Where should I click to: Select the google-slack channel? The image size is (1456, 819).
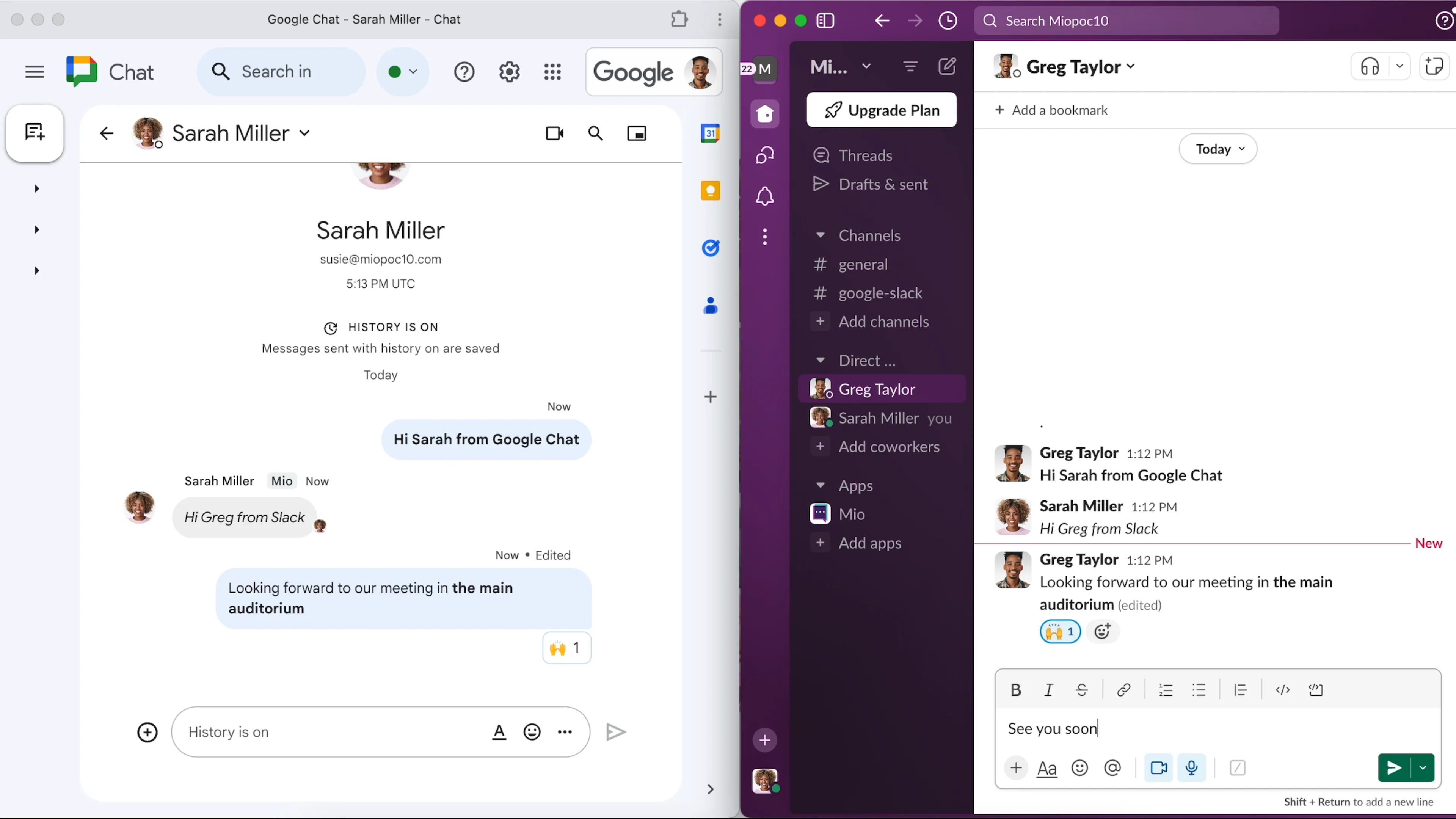(x=880, y=293)
